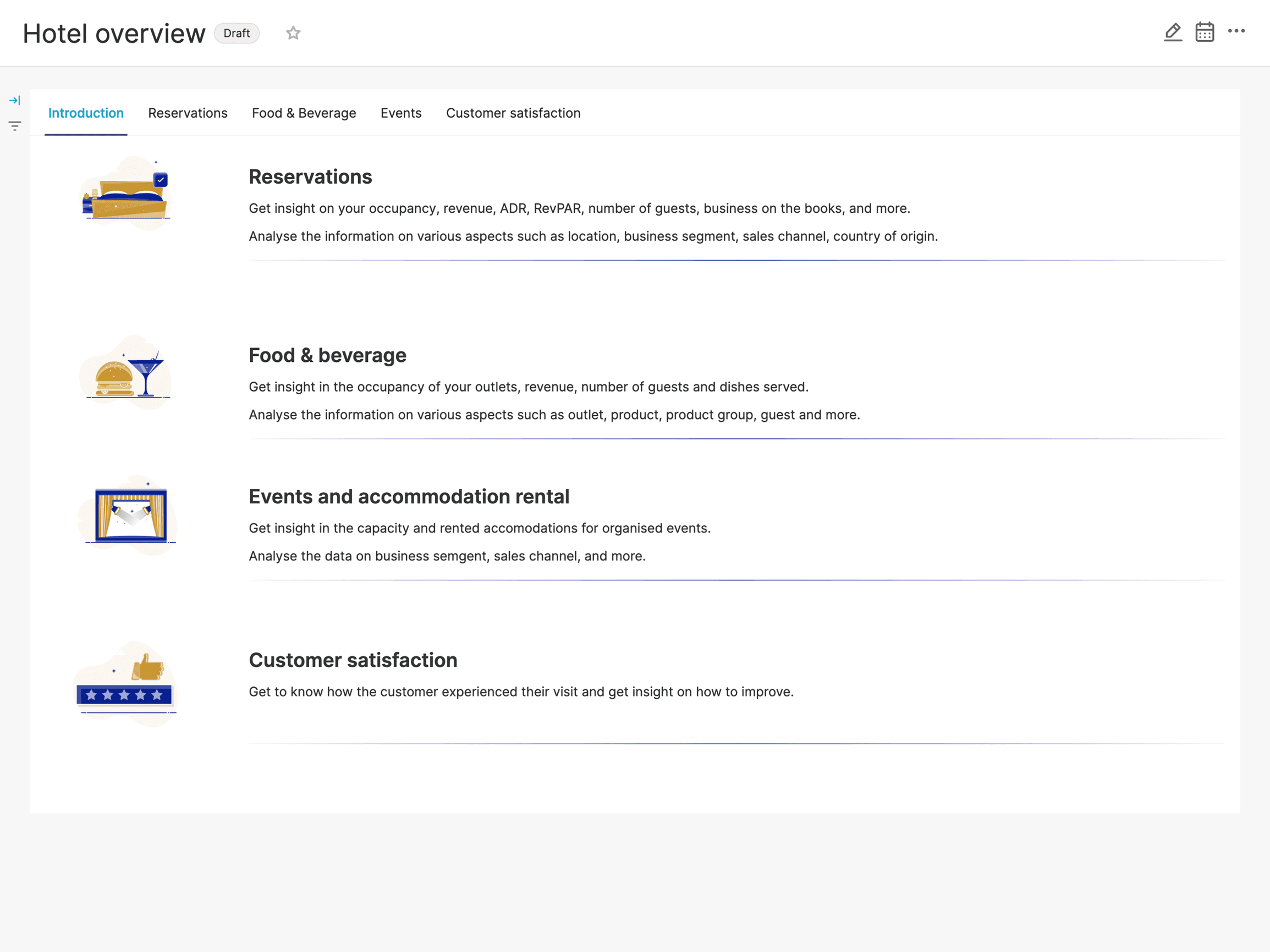
Task: Click the burger and cocktail illustration
Action: click(x=126, y=373)
